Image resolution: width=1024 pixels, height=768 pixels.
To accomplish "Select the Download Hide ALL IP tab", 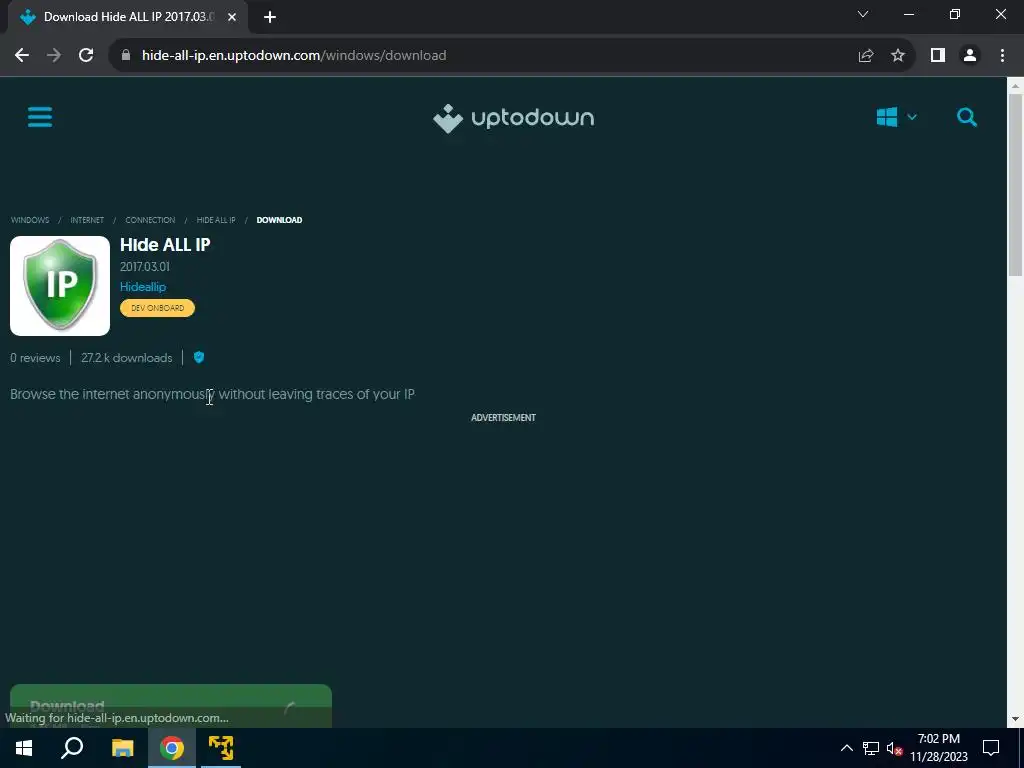I will point(127,17).
